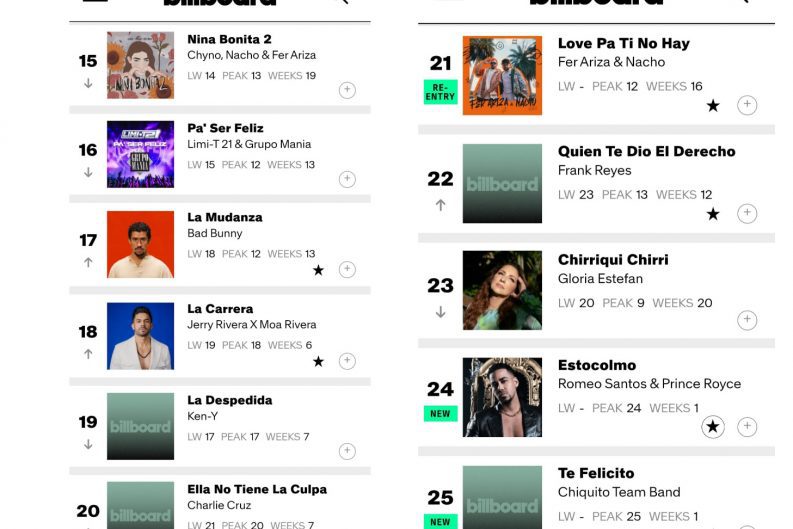Viewport: 793px width, 529px height.
Task: Expand the Chirriqui Chirri plus icon
Action: point(746,320)
